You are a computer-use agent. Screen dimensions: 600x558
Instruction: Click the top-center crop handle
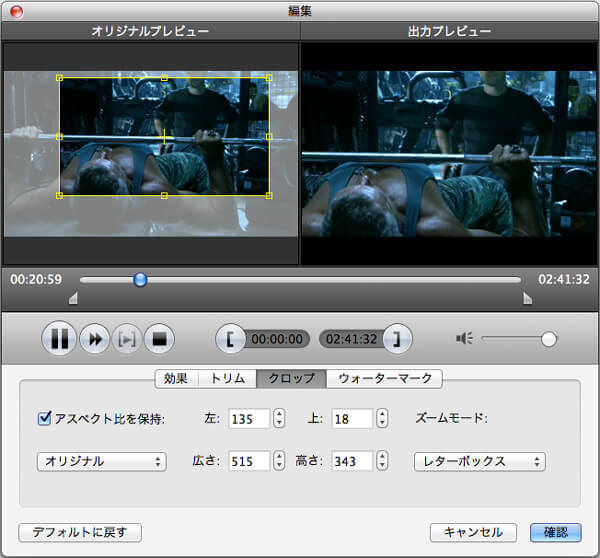click(x=164, y=78)
